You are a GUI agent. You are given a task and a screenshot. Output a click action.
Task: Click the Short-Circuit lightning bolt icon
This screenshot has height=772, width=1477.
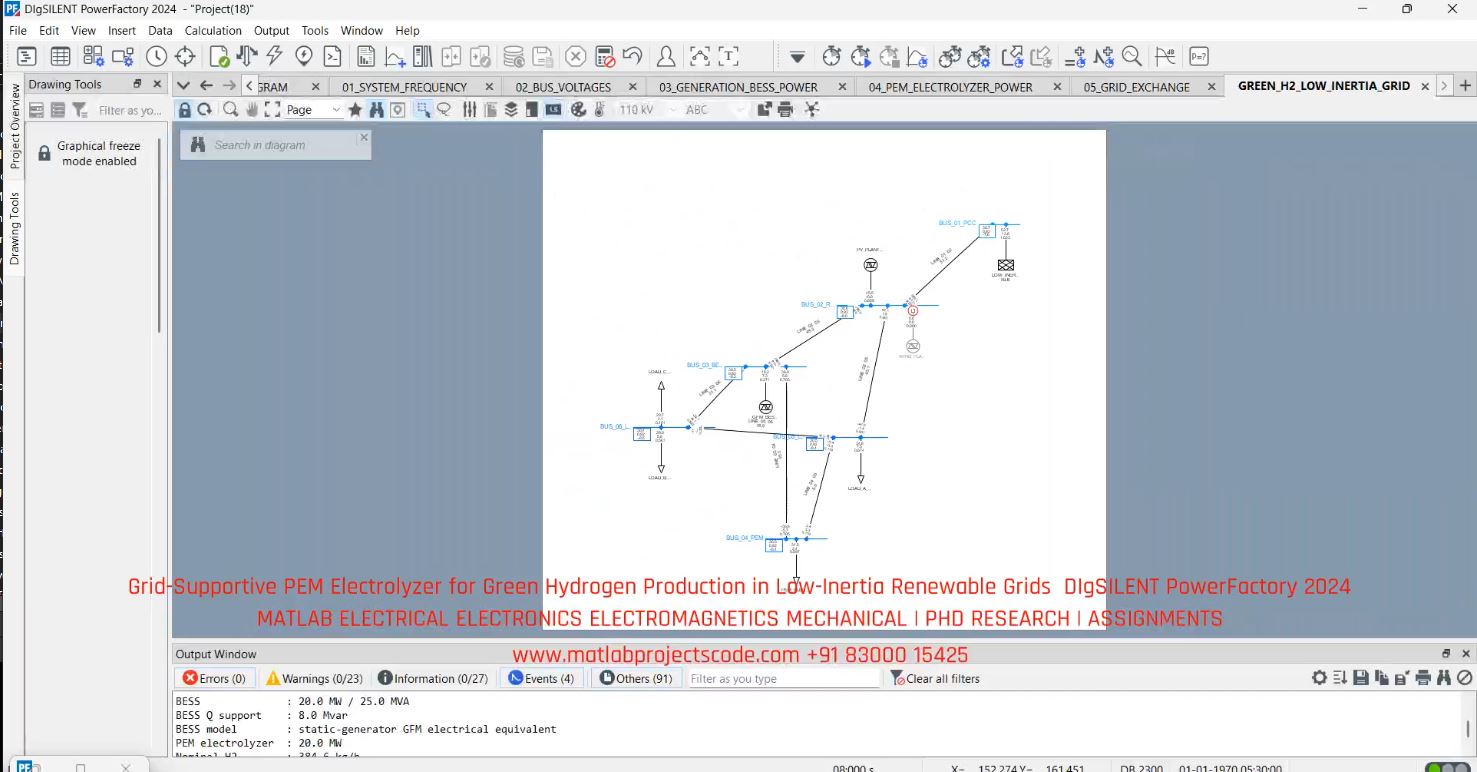(273, 56)
